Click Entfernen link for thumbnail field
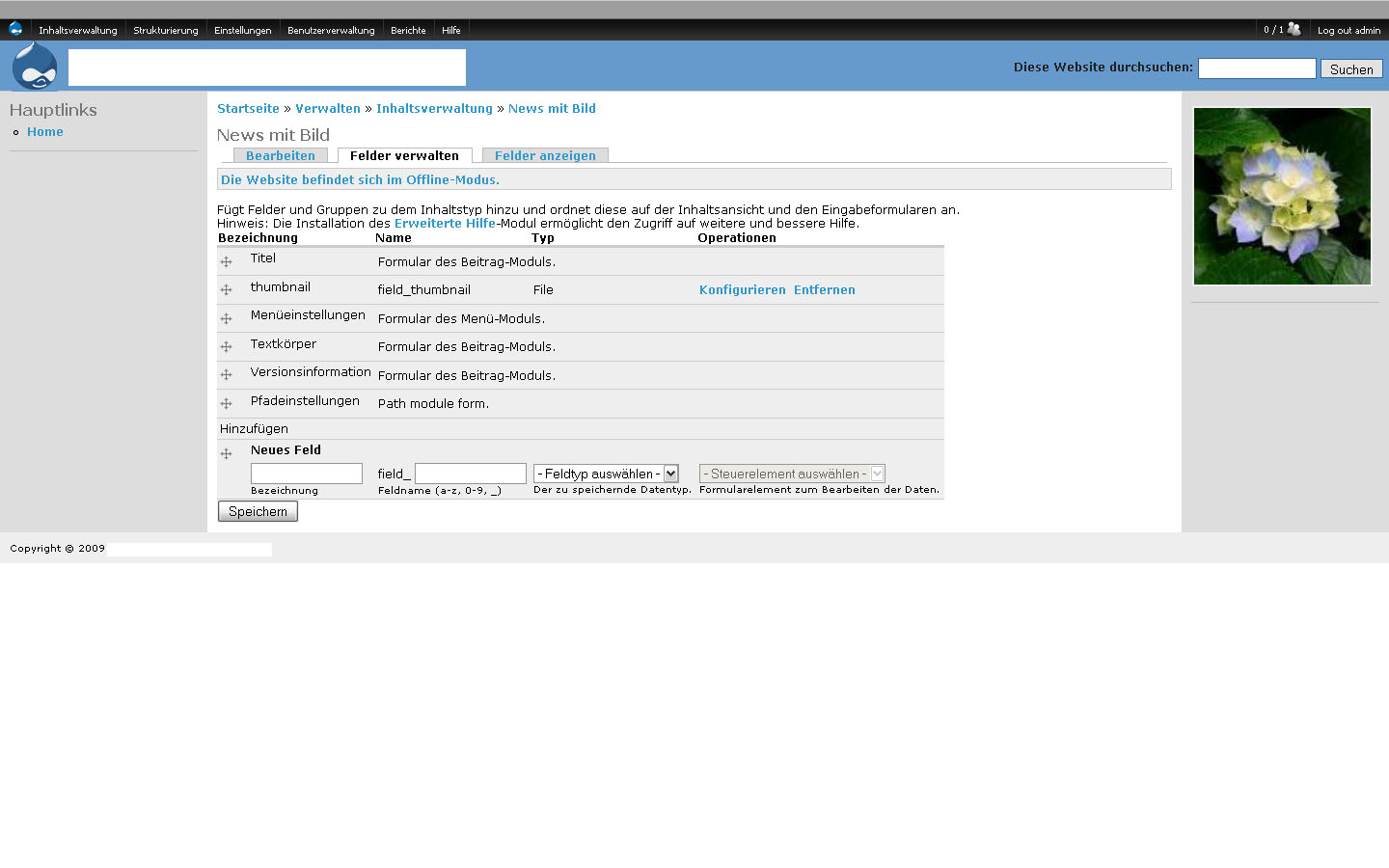This screenshot has width=1389, height=868. tap(824, 289)
